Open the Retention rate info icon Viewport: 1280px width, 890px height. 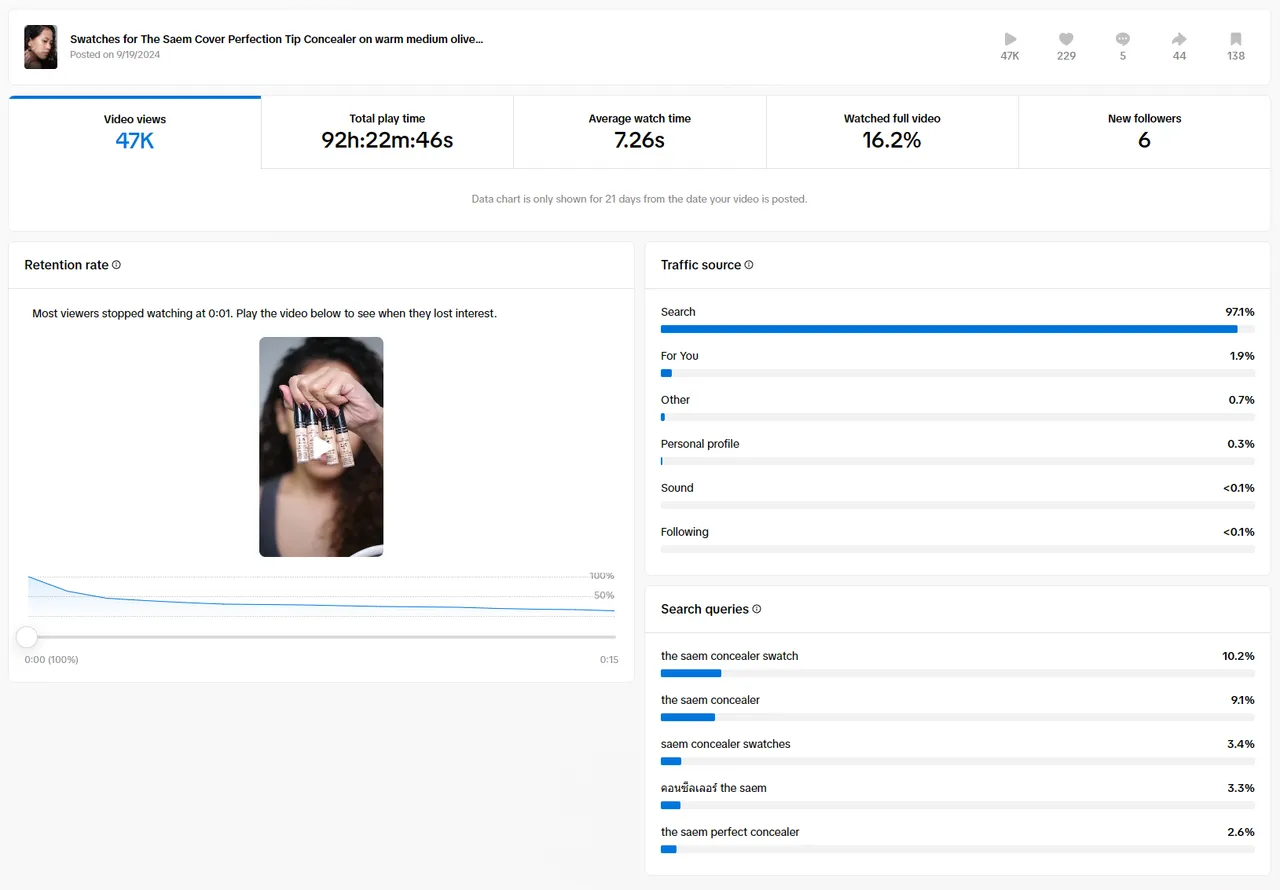click(116, 265)
